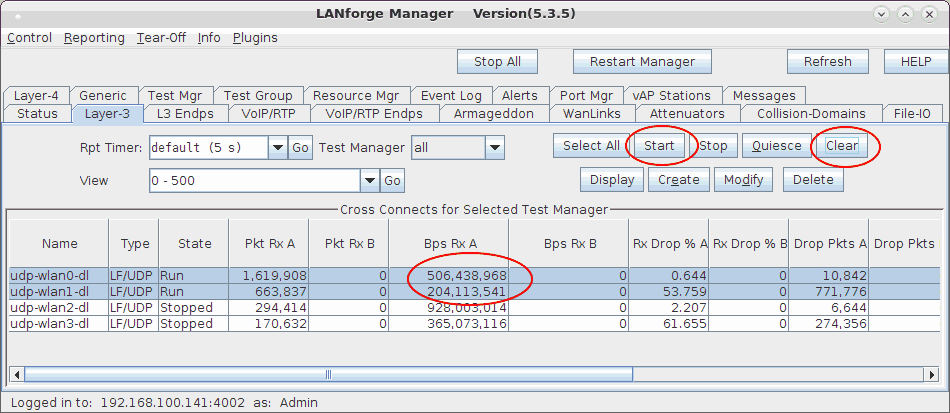Click the Stop All button
This screenshot has height=413, width=950.
point(497,62)
